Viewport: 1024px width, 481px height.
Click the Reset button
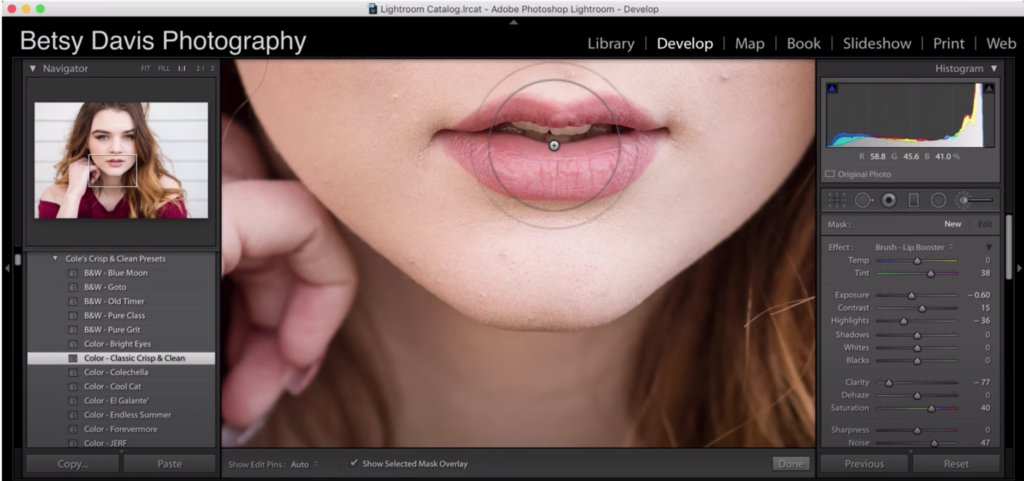[956, 464]
